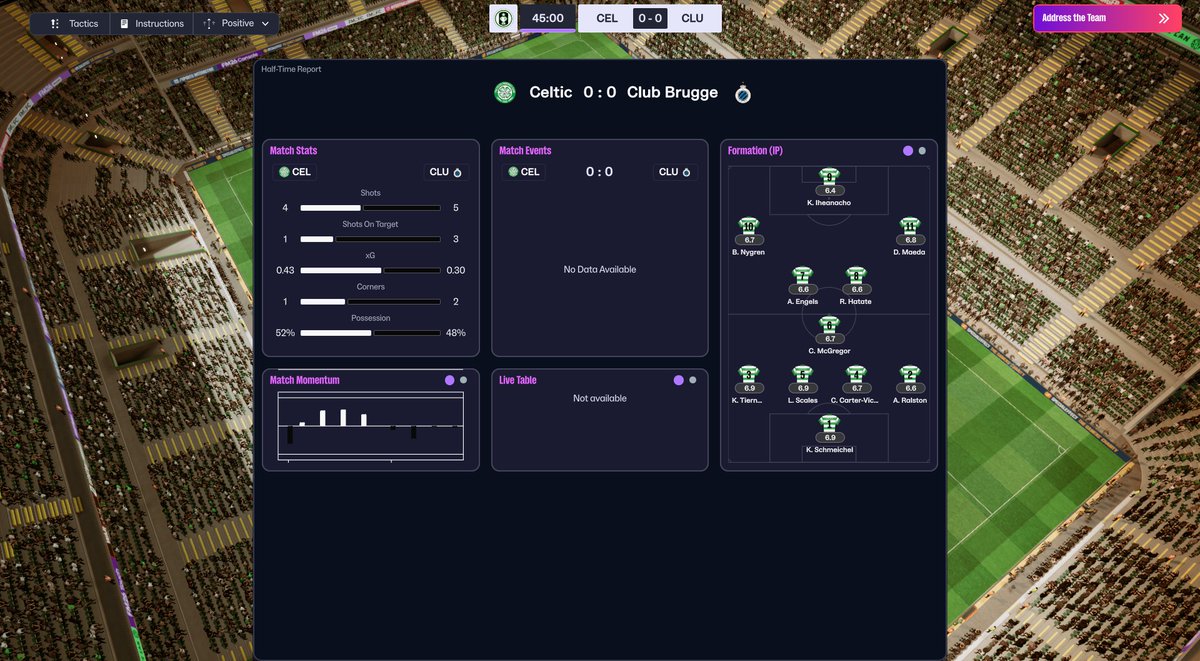This screenshot has height=661, width=1200.
Task: Click K. Schmeichel's goalkeeper shirt icon
Action: click(829, 424)
